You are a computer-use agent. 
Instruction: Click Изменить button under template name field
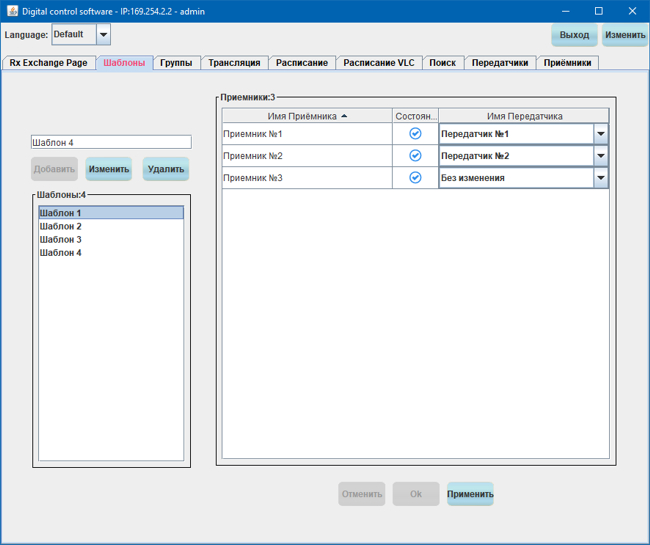109,169
